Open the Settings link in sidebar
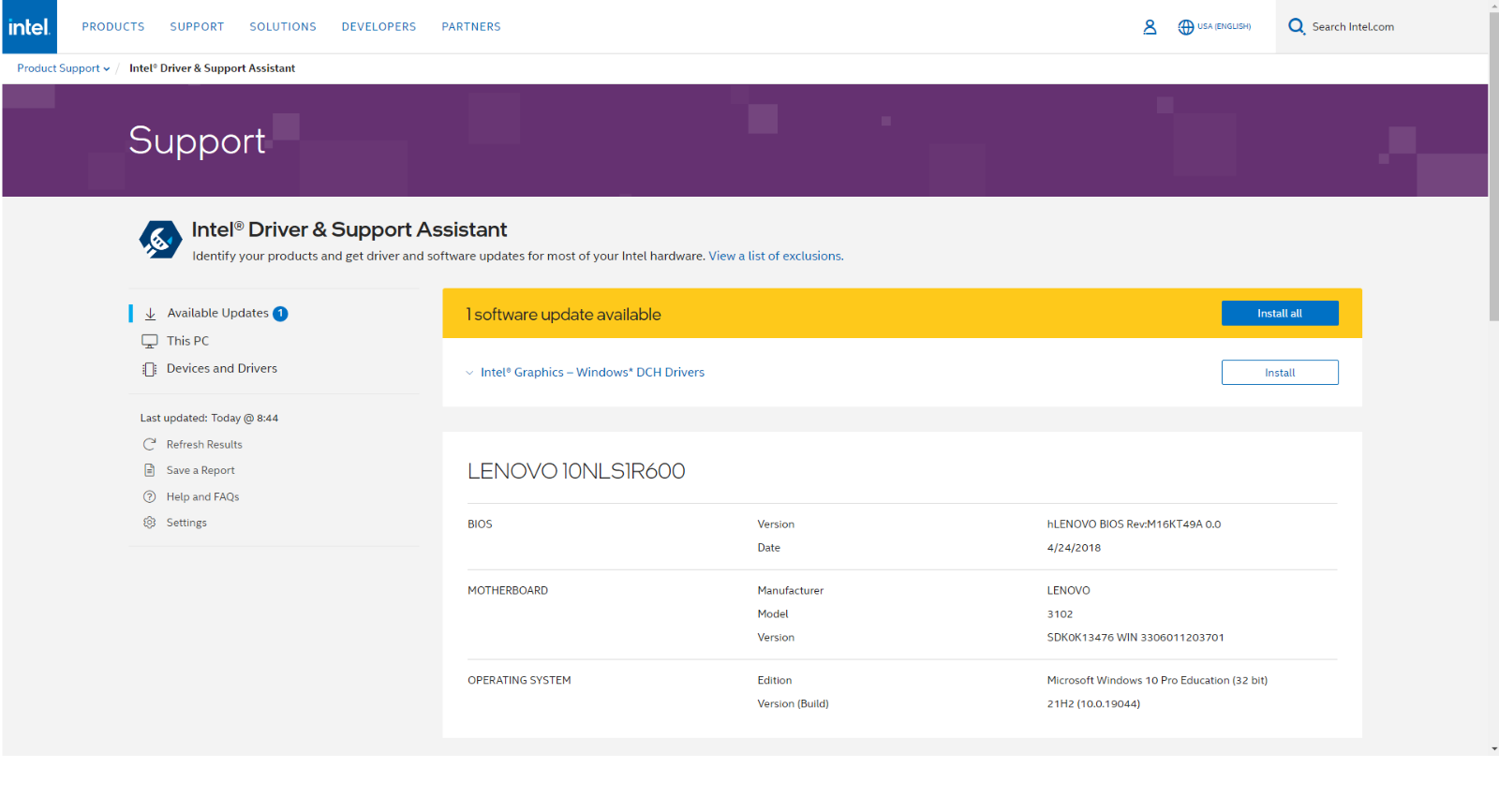The height and width of the screenshot is (812, 1499). pos(186,523)
